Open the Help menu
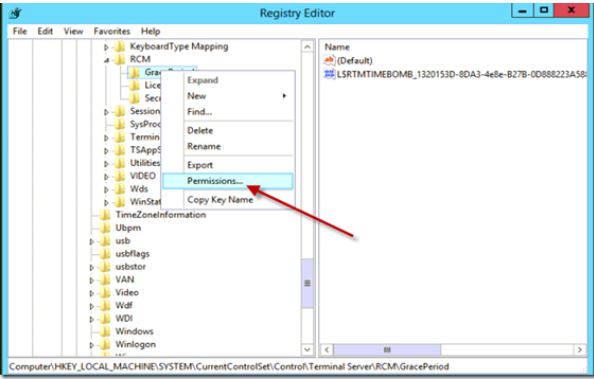This screenshot has height=379, width=594. point(150,31)
